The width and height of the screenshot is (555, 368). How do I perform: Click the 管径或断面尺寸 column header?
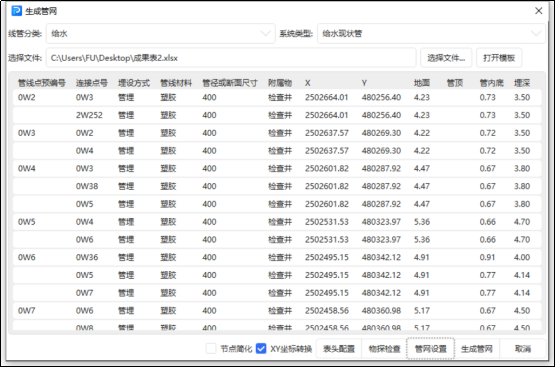(x=230, y=83)
